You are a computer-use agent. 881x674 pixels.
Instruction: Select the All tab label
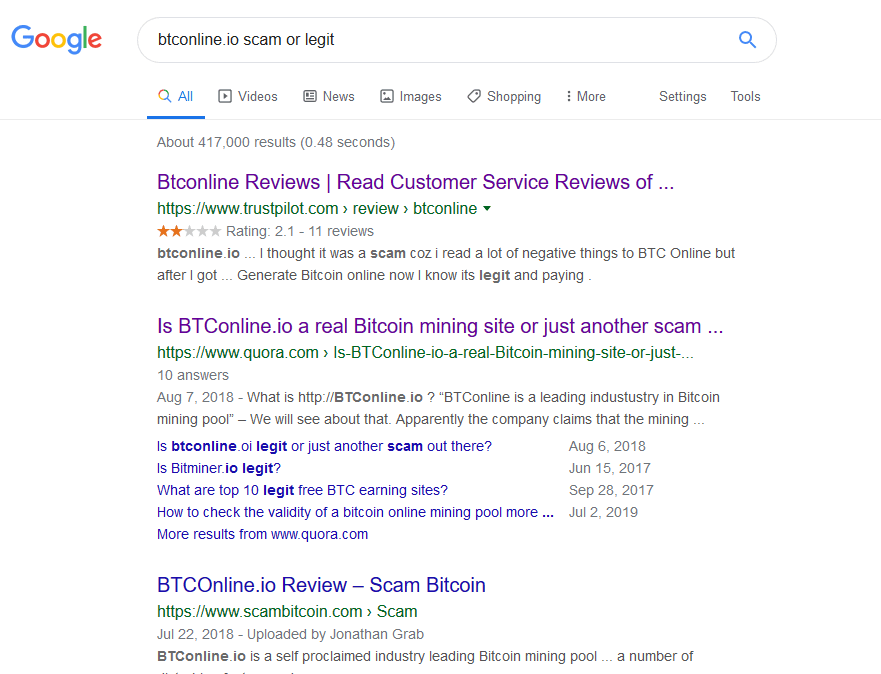(x=185, y=96)
